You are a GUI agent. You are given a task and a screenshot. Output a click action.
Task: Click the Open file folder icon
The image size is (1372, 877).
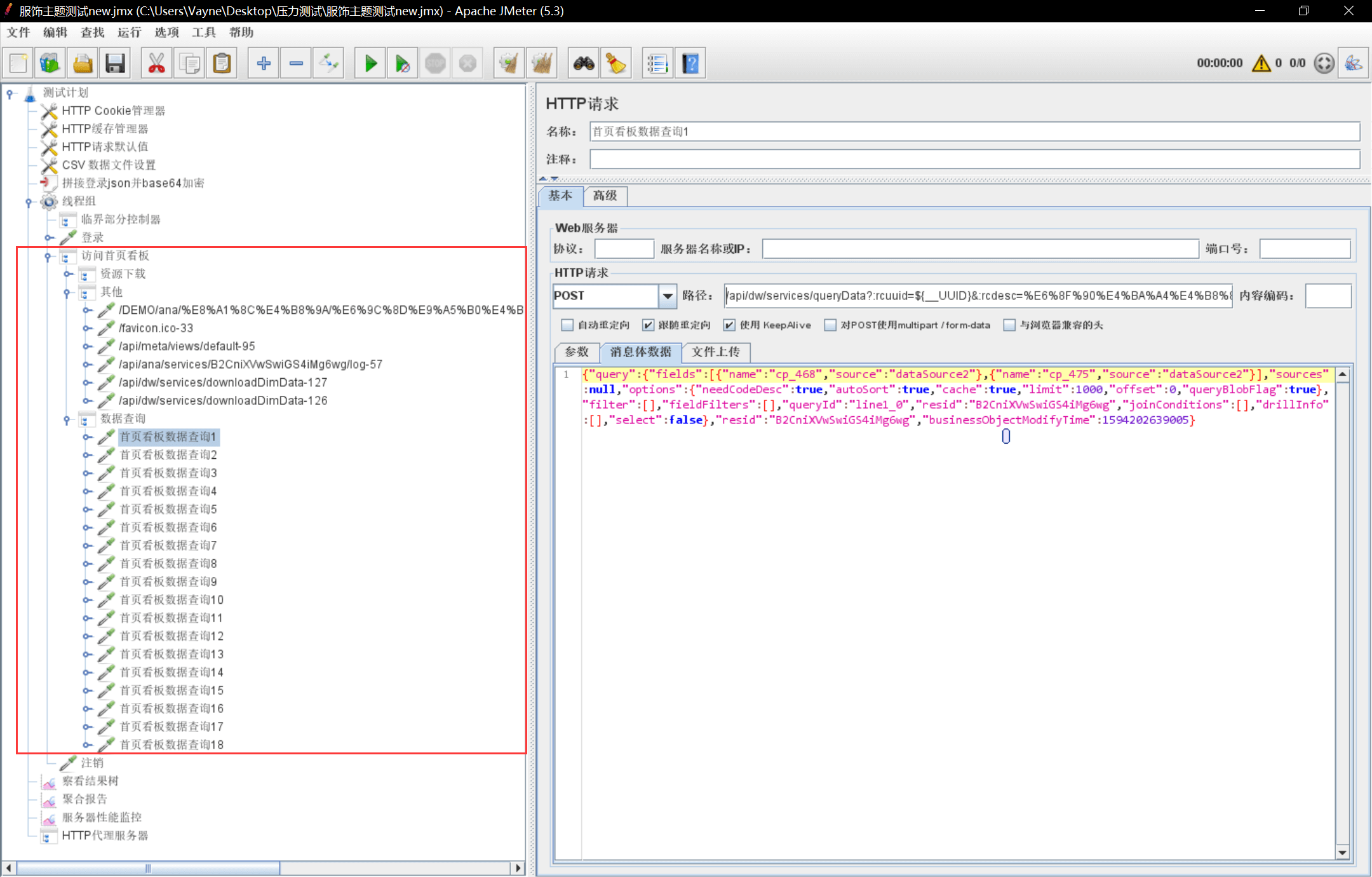(83, 64)
